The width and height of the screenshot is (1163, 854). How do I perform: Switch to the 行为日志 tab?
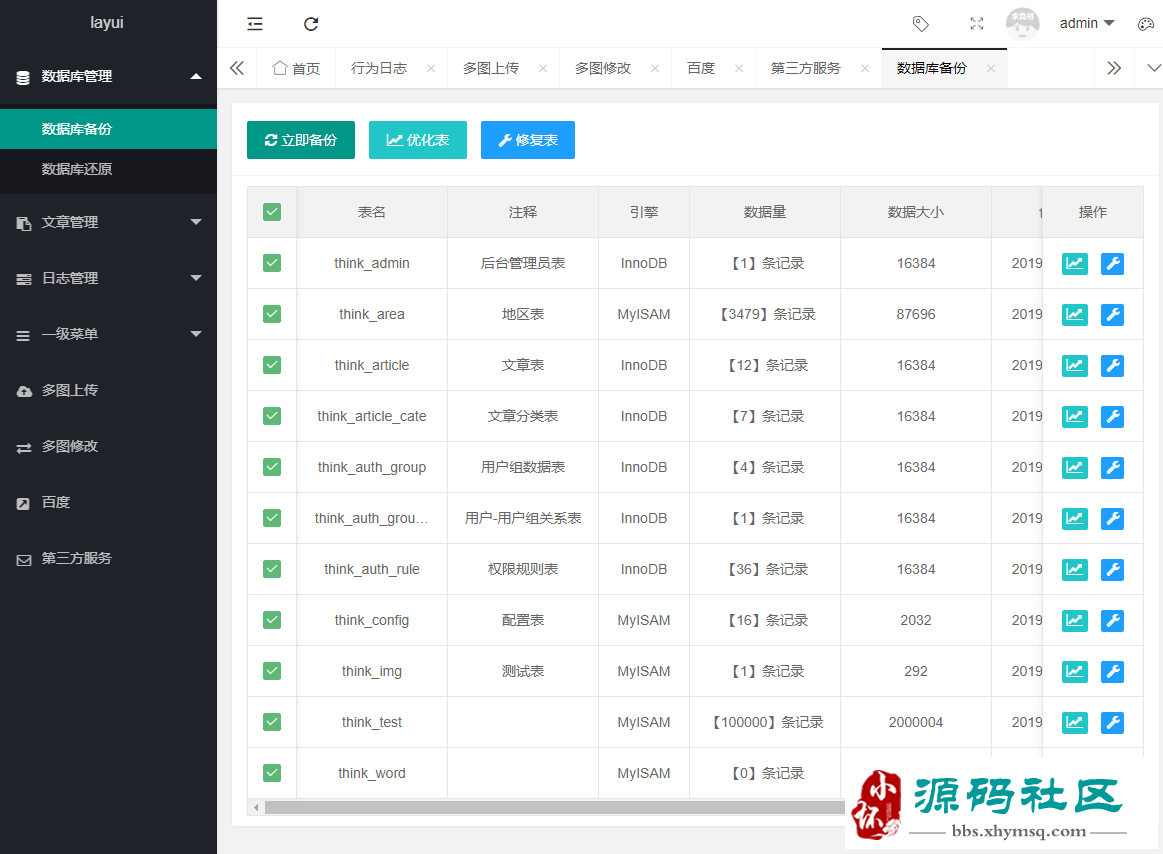pos(379,68)
